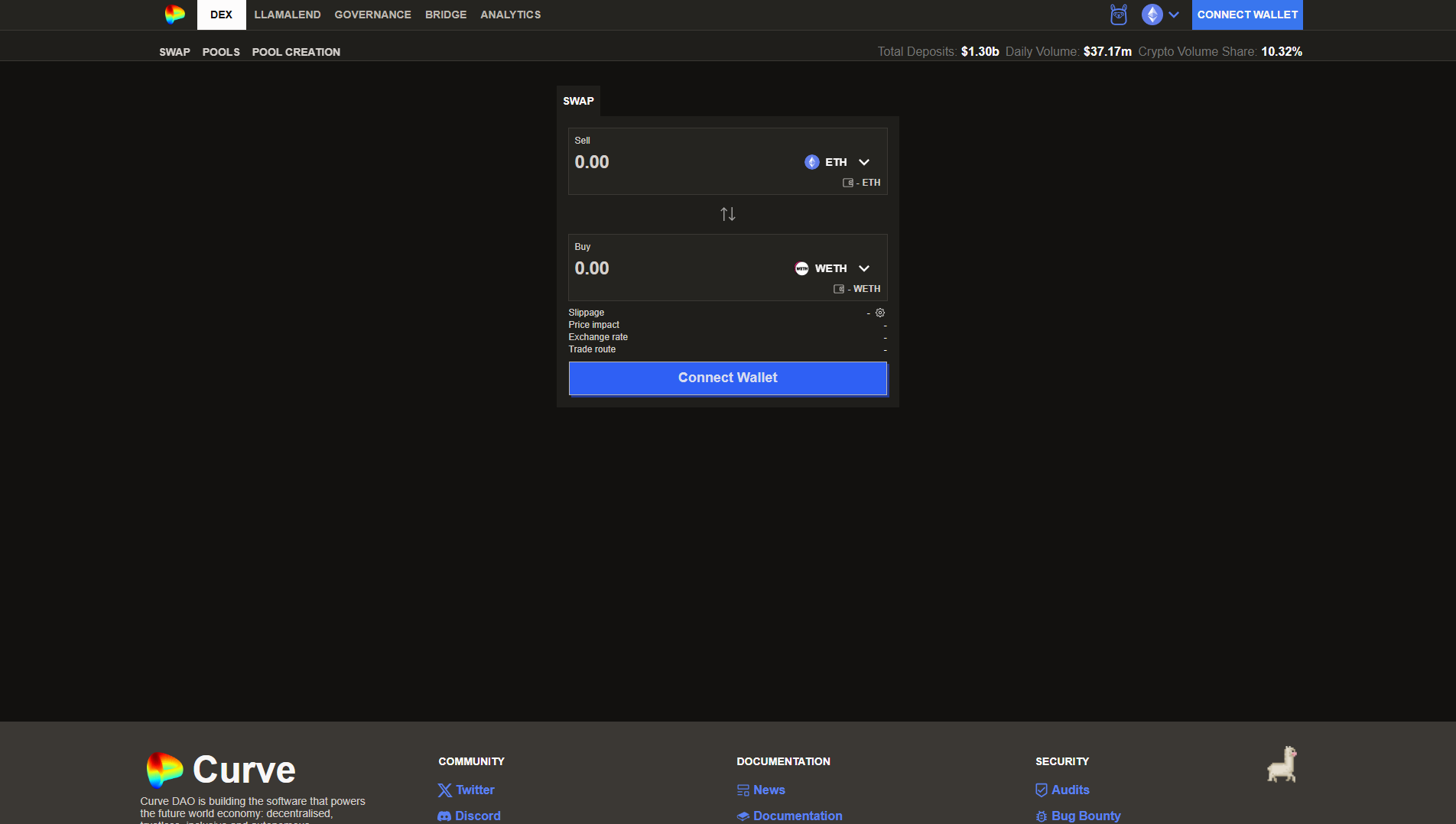Navigate to BRIDGE
Image resolution: width=1456 pixels, height=824 pixels.
click(446, 15)
